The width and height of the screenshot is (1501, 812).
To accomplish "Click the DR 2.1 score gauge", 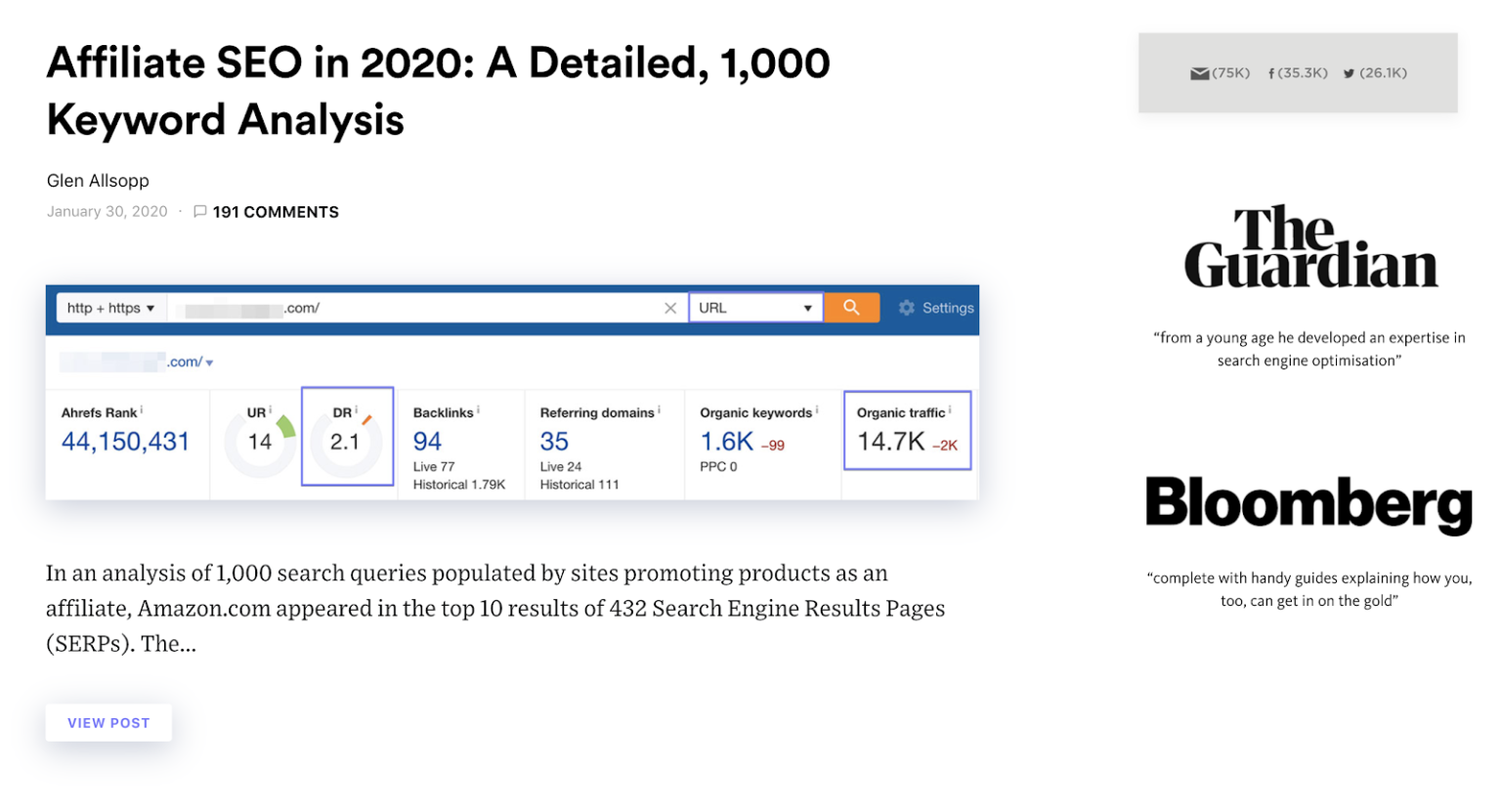I will tap(345, 443).
